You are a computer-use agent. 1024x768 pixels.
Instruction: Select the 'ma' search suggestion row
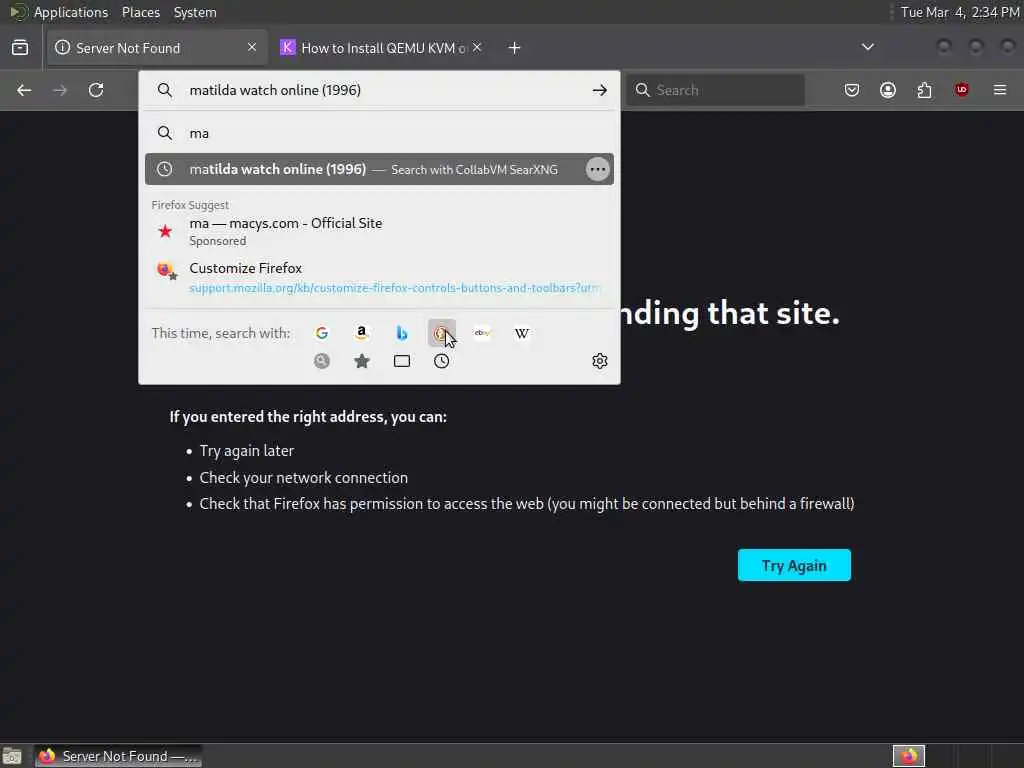[x=379, y=133]
